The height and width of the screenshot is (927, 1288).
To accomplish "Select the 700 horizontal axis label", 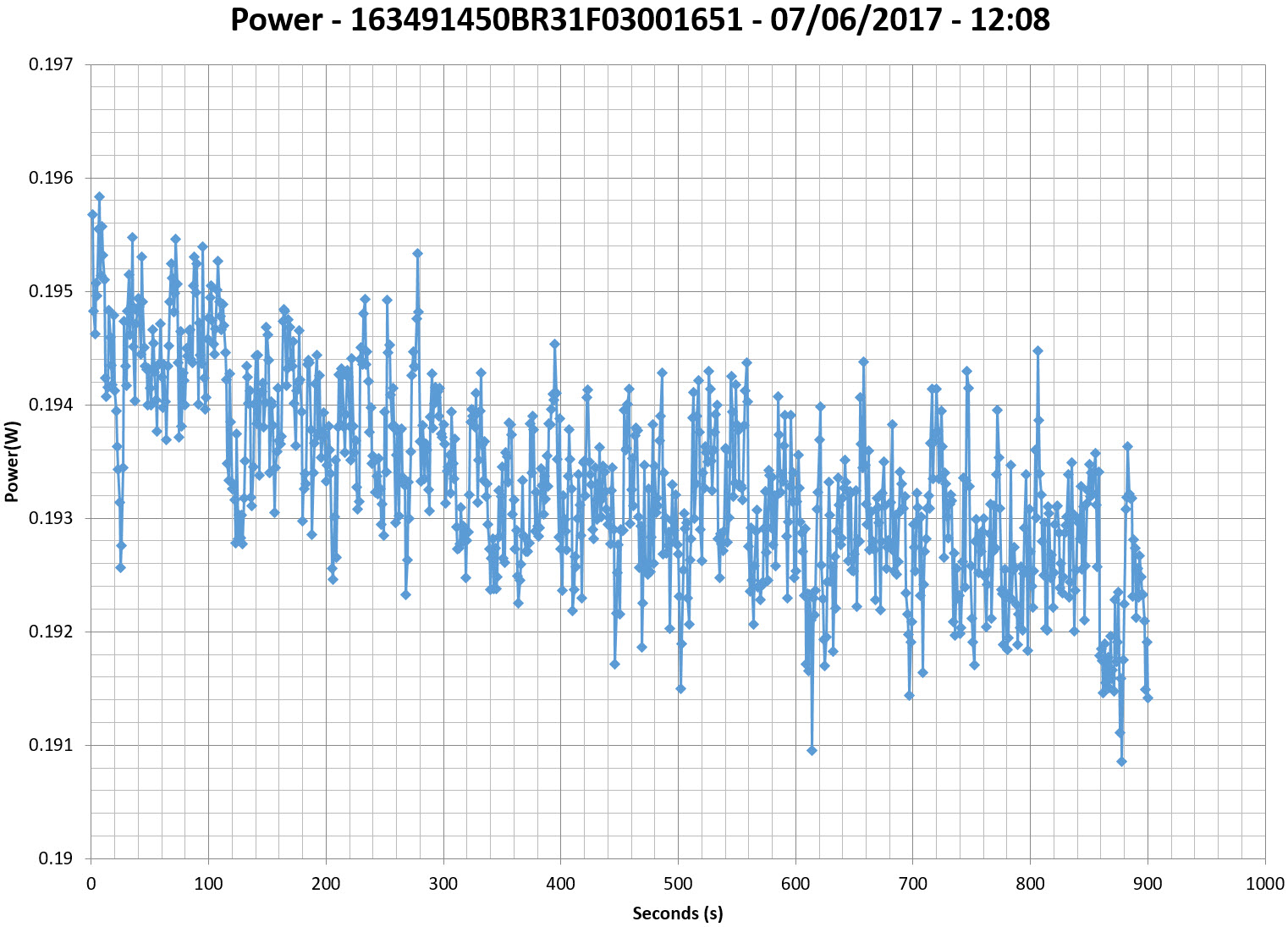I will 912,884.
